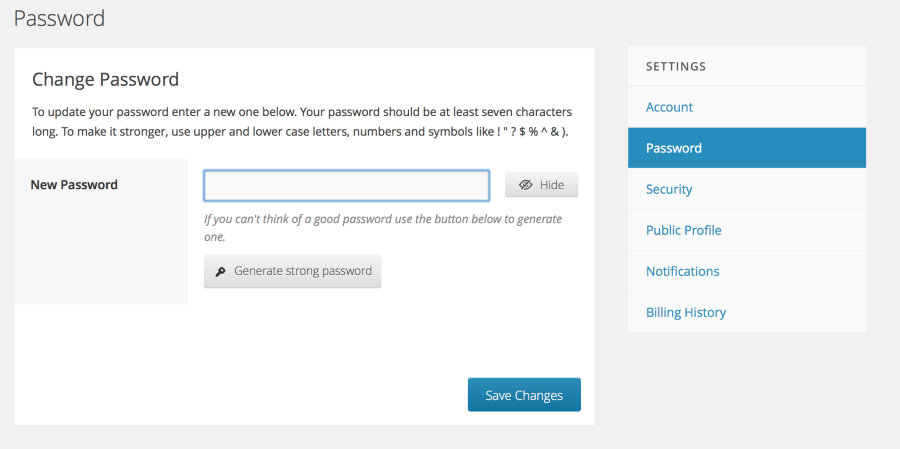The width and height of the screenshot is (900, 449).
Task: Open Account settings in the sidebar
Action: [x=669, y=107]
